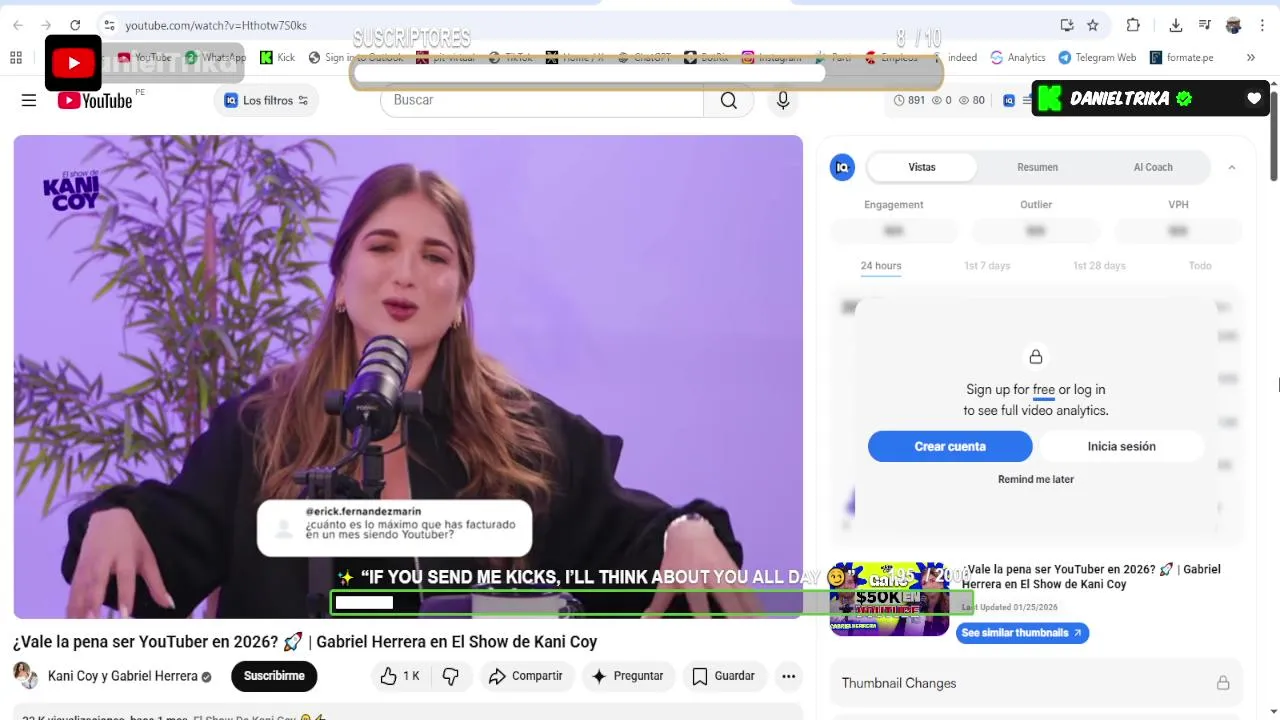
Task: Click the vidIQ logo in analytics panel
Action: pos(842,167)
